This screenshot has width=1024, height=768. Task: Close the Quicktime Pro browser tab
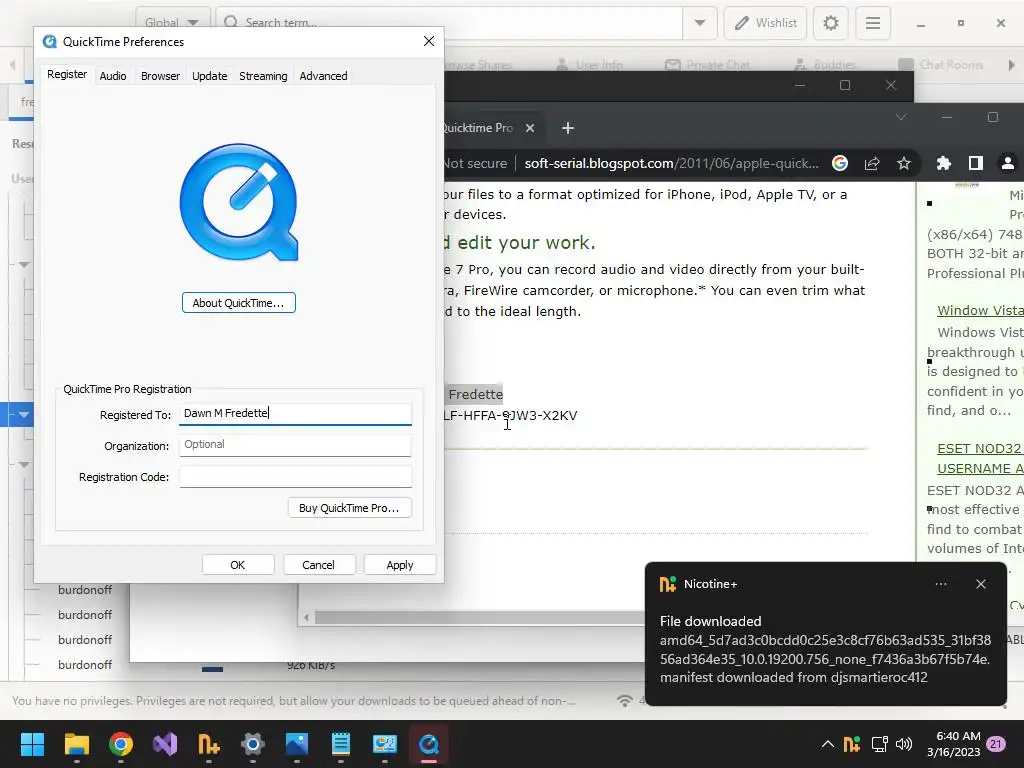[530, 128]
